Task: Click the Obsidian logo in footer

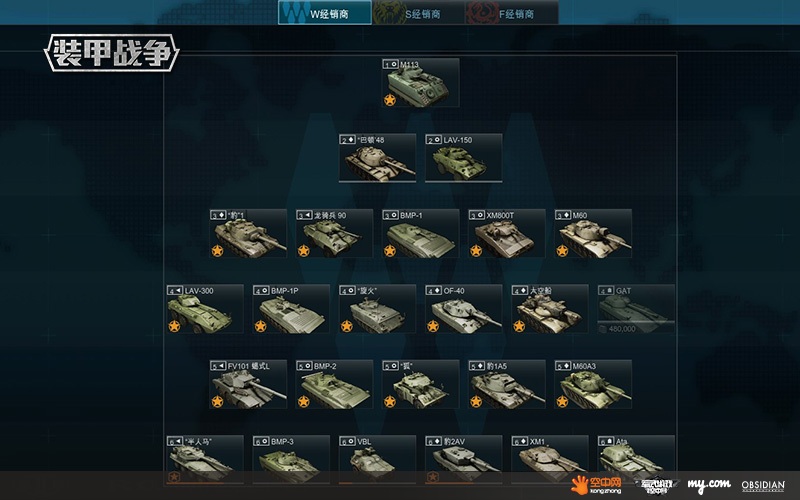Action: tap(763, 485)
